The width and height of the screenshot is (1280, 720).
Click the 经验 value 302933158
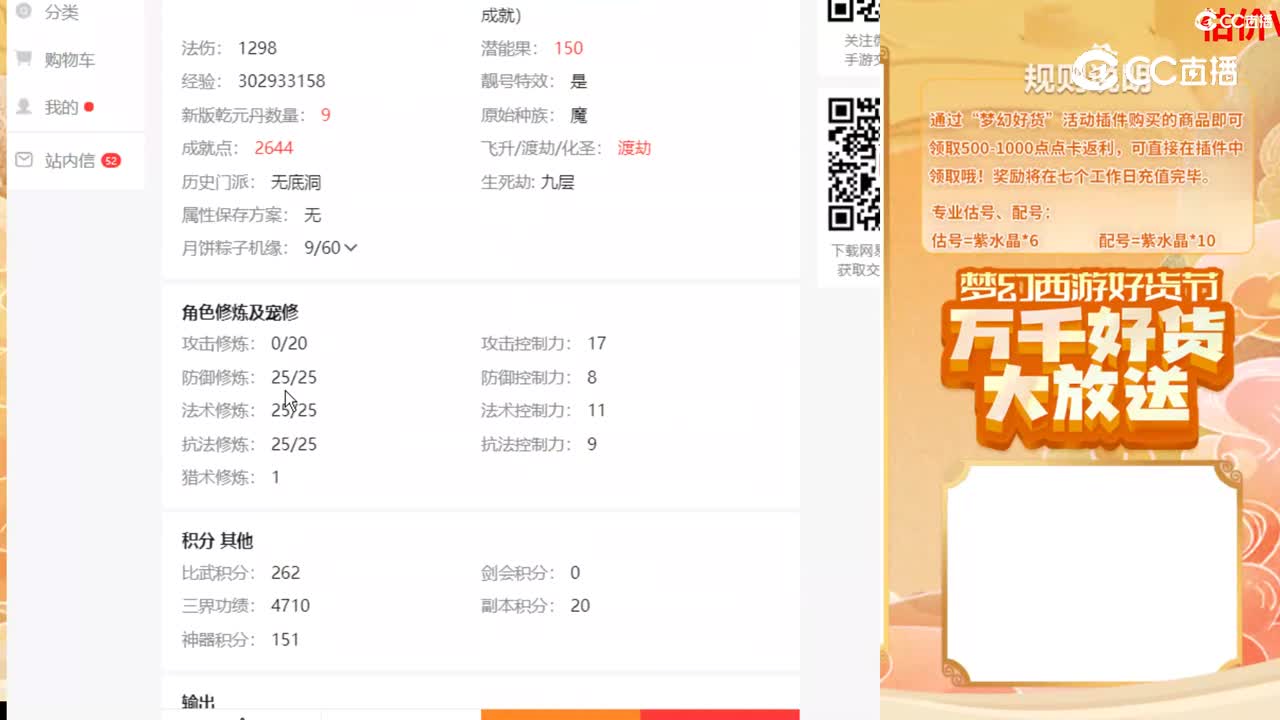point(281,81)
